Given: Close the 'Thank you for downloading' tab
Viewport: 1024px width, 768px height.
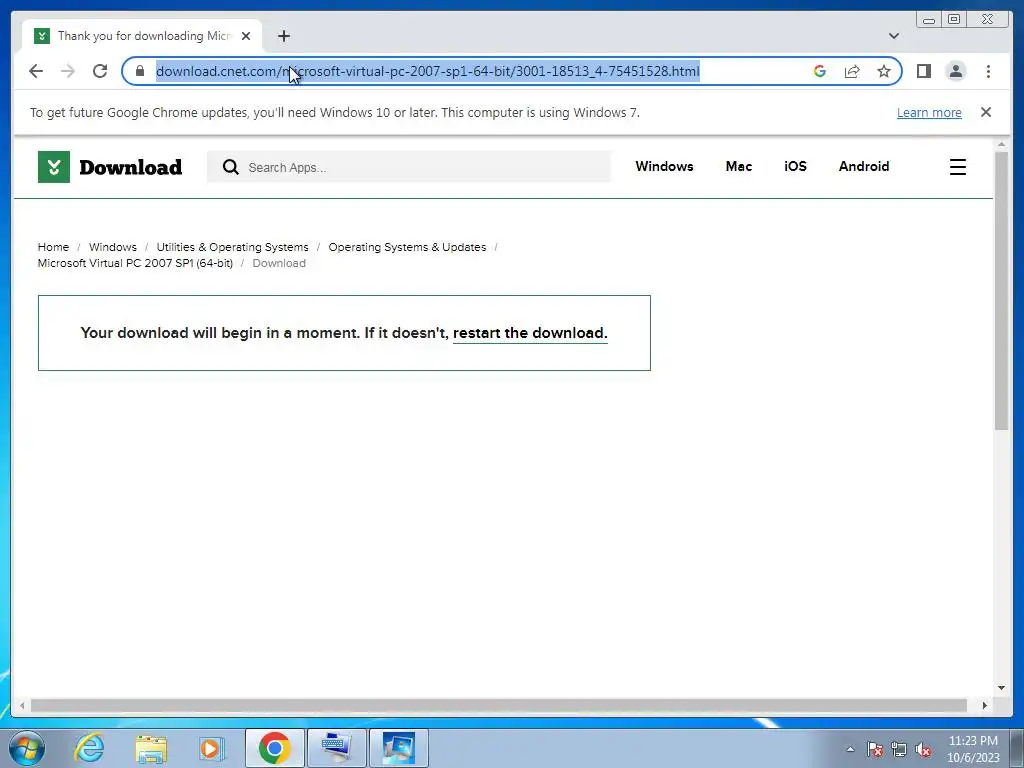Looking at the screenshot, I should pos(246,36).
